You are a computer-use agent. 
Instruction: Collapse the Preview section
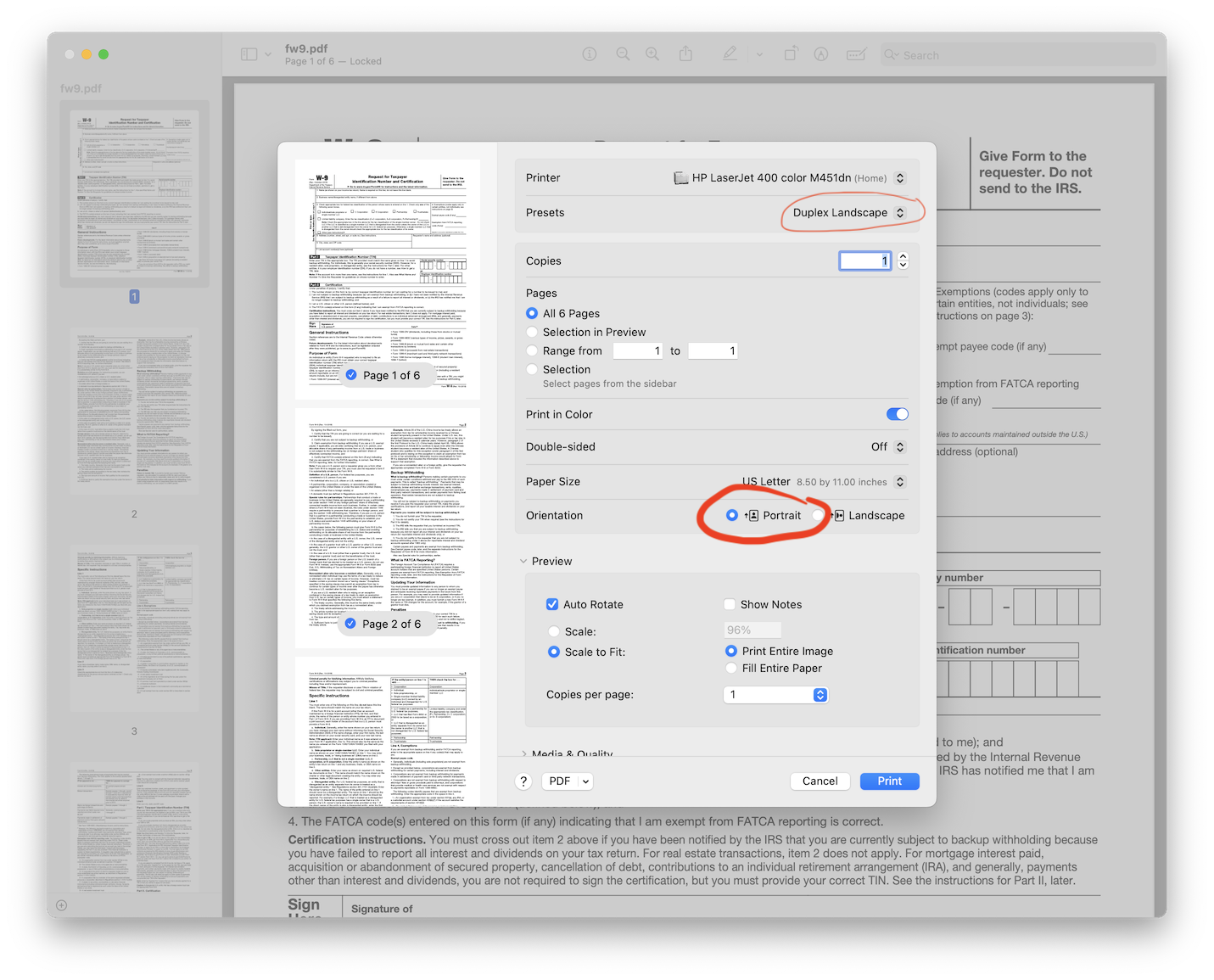[x=523, y=561]
